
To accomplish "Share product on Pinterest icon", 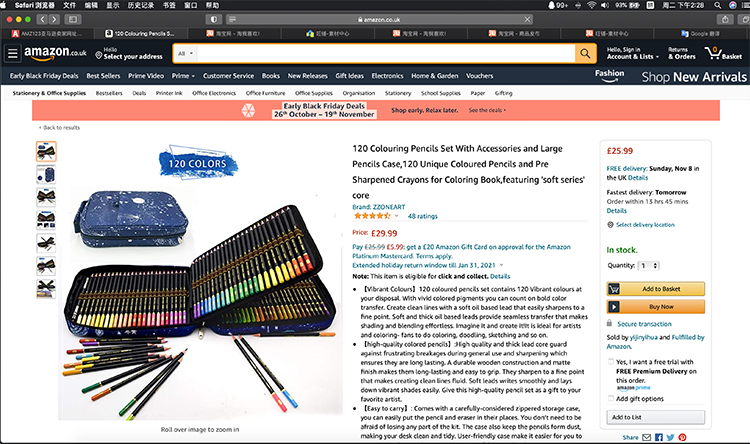I will 682,437.
